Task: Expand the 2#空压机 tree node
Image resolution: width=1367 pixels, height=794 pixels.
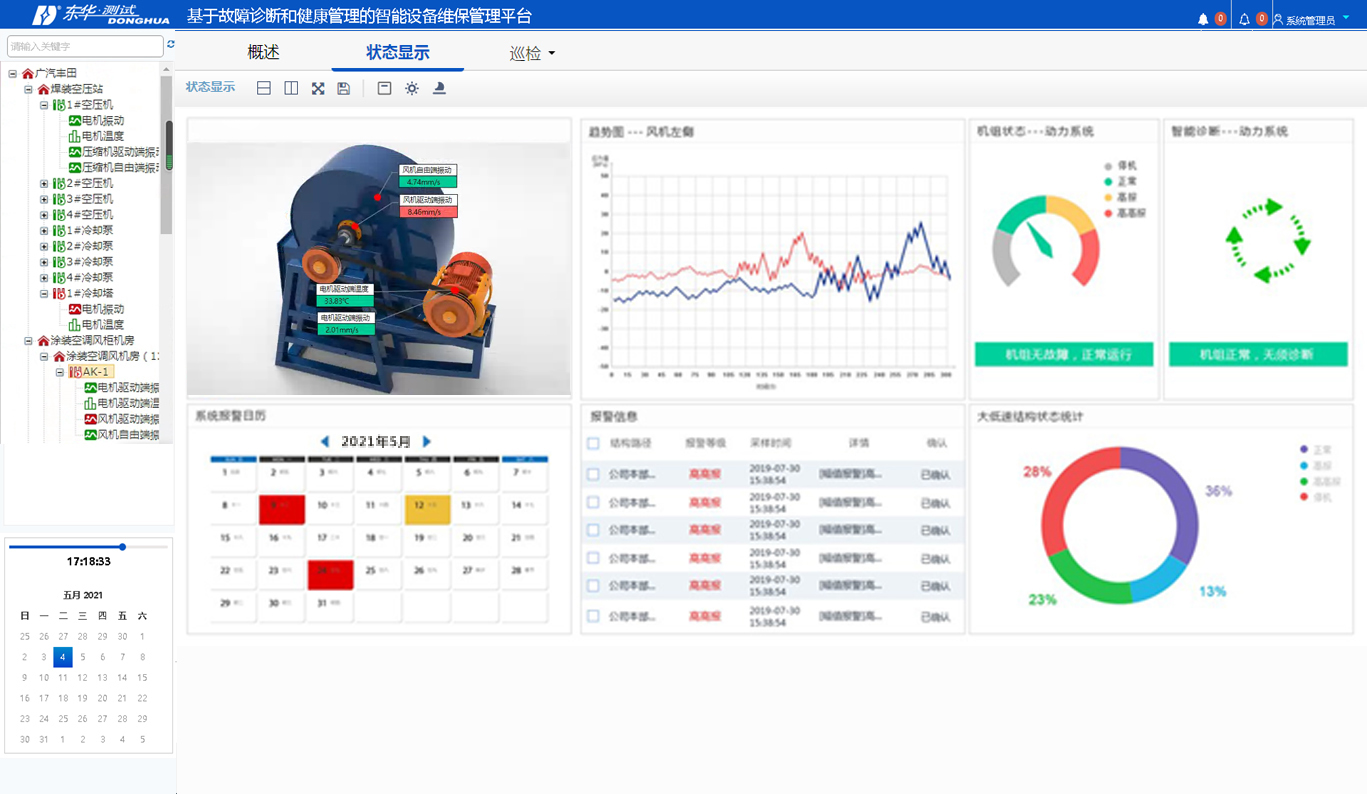Action: pos(44,183)
